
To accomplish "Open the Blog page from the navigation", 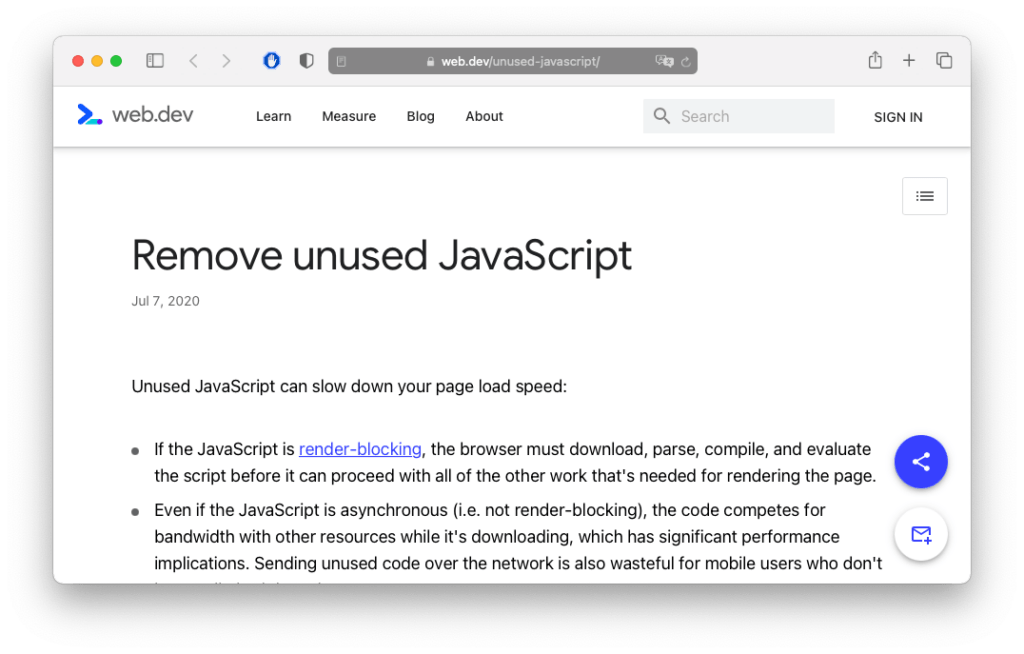I will click(420, 116).
